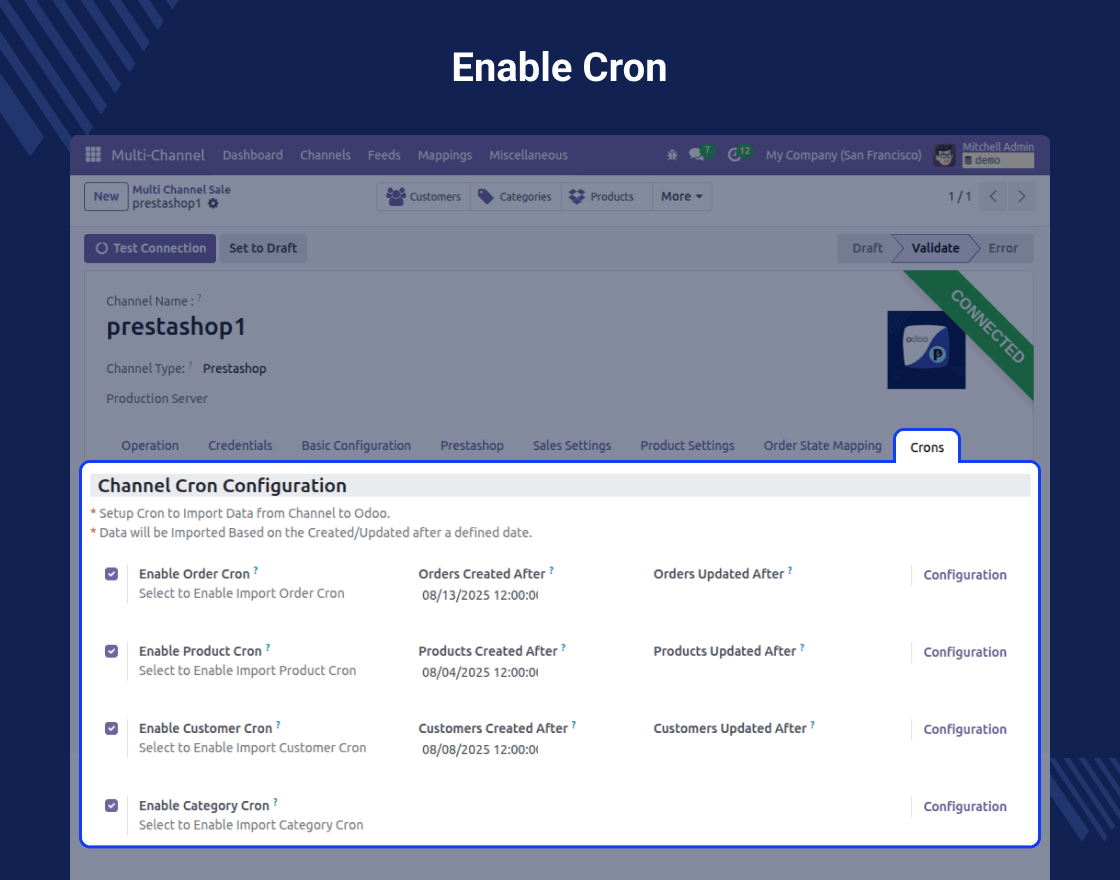Image resolution: width=1120 pixels, height=880 pixels.
Task: Toggle Enable Category Cron checkbox
Action: [x=111, y=805]
